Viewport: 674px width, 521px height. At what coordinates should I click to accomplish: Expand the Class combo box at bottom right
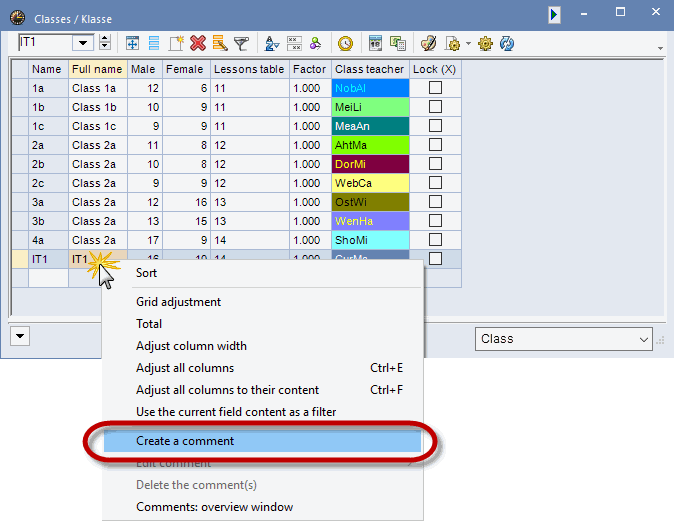(643, 339)
